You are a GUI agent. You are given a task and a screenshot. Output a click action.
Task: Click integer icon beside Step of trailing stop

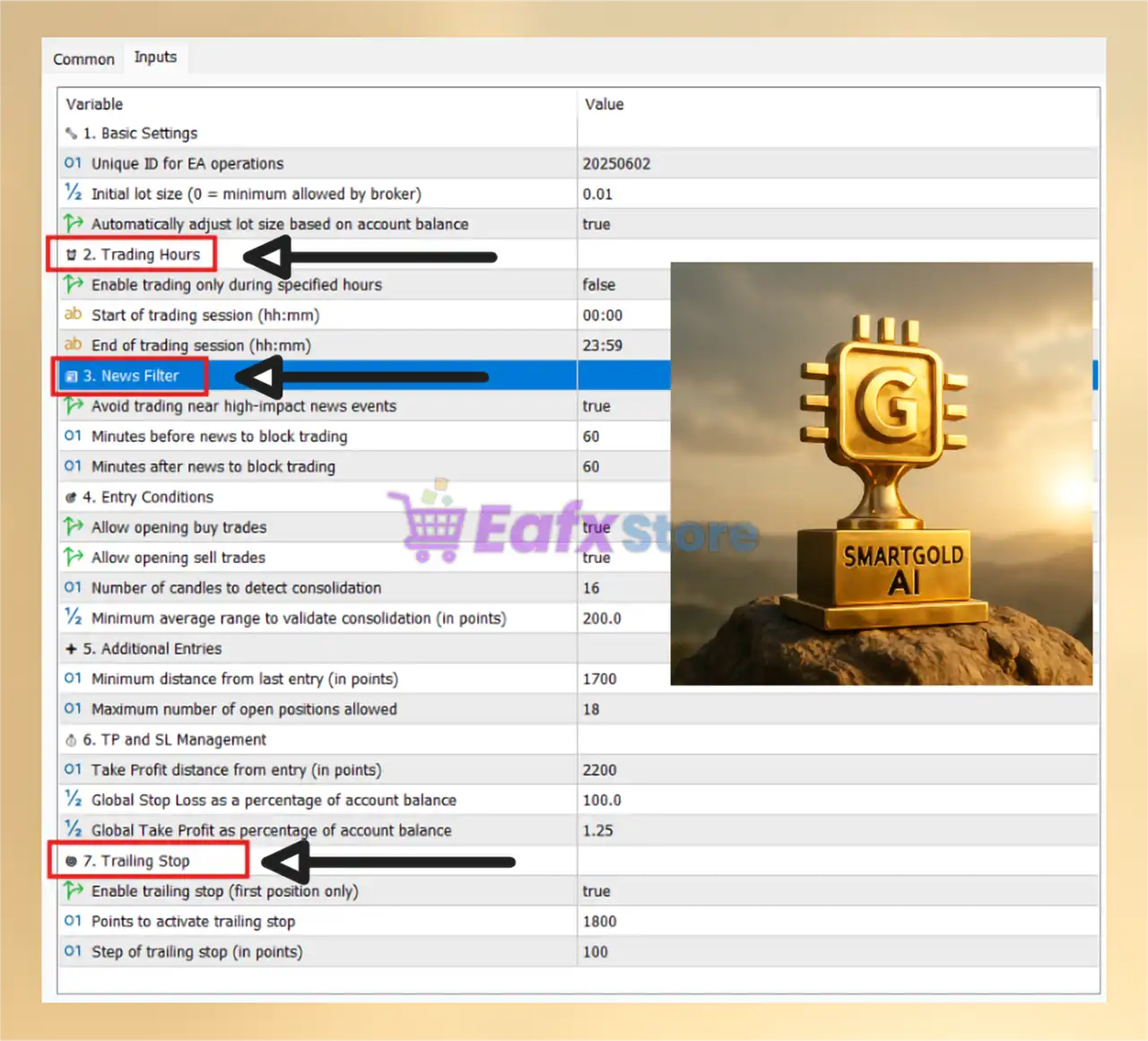73,951
